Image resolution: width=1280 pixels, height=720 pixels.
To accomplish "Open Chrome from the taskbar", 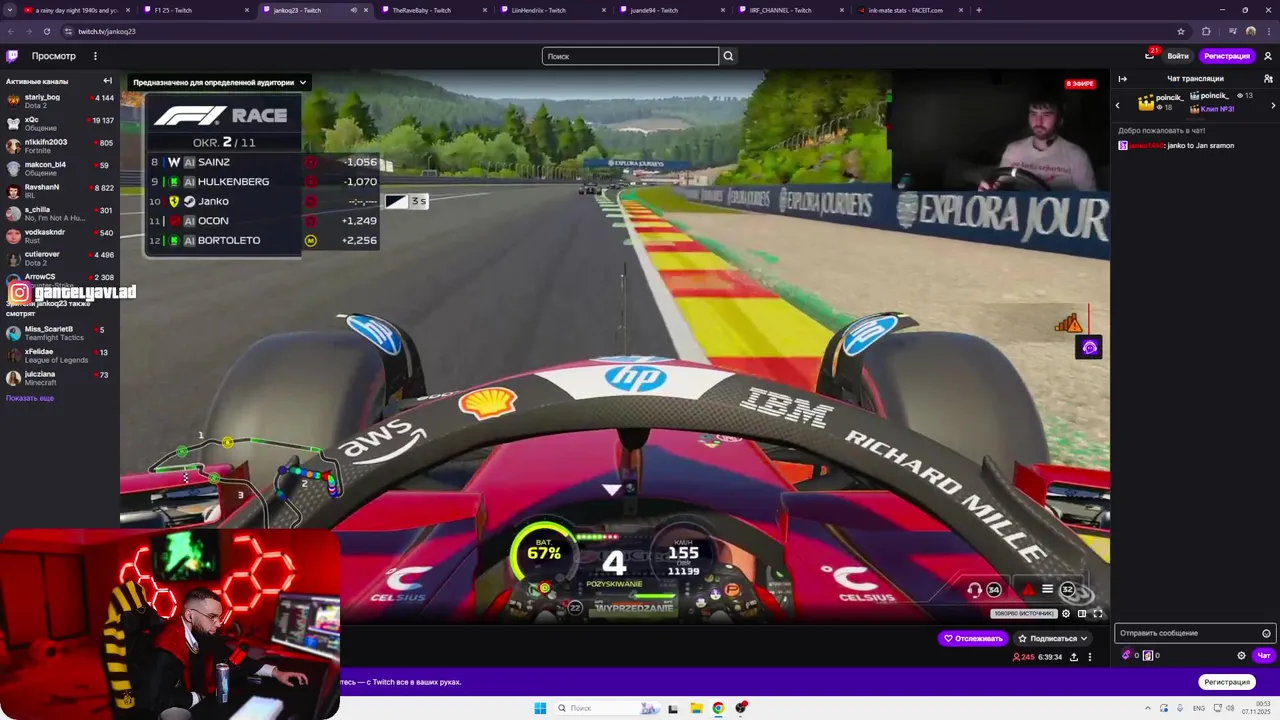I will (x=718, y=708).
